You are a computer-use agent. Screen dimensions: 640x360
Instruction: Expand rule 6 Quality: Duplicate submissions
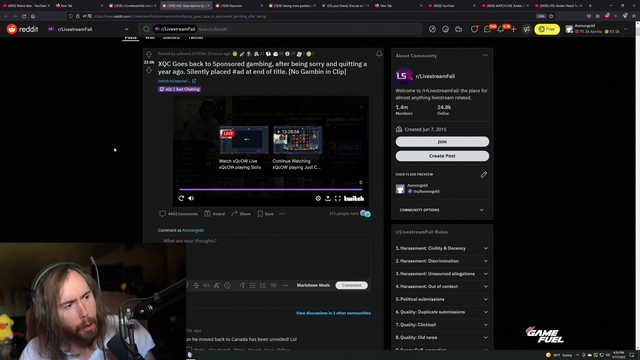point(442,312)
